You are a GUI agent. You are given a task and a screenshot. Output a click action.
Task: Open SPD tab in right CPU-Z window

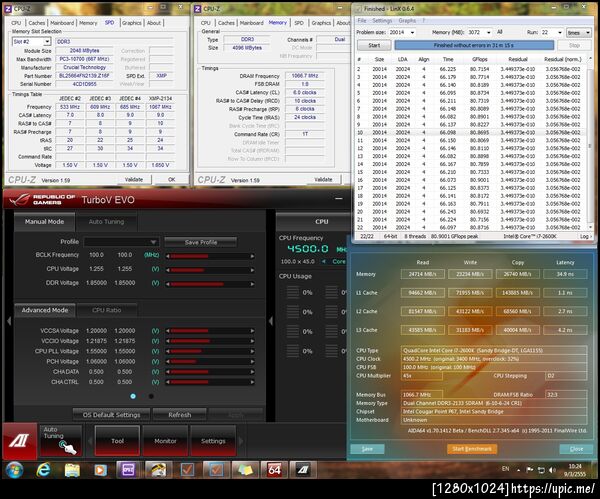(299, 23)
